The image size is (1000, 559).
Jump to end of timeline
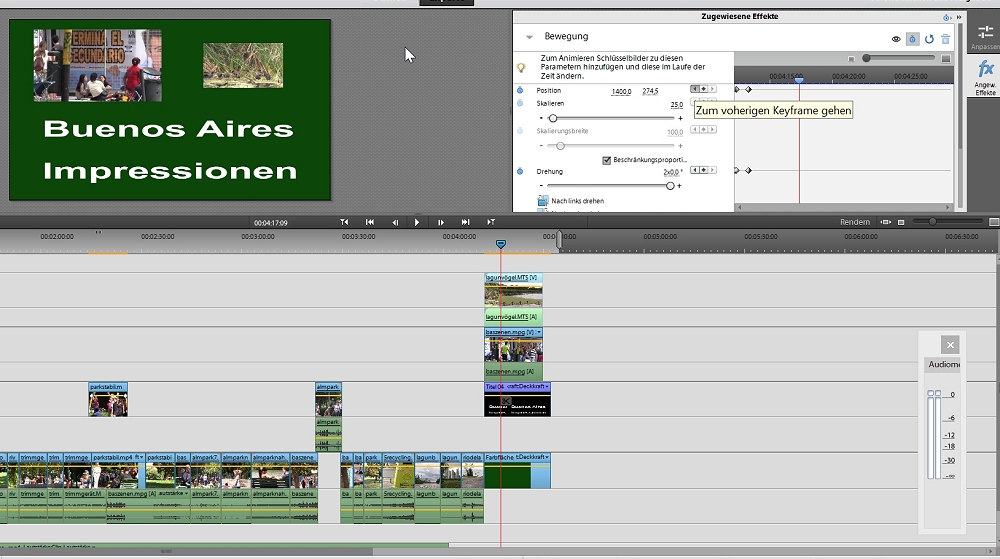(466, 222)
